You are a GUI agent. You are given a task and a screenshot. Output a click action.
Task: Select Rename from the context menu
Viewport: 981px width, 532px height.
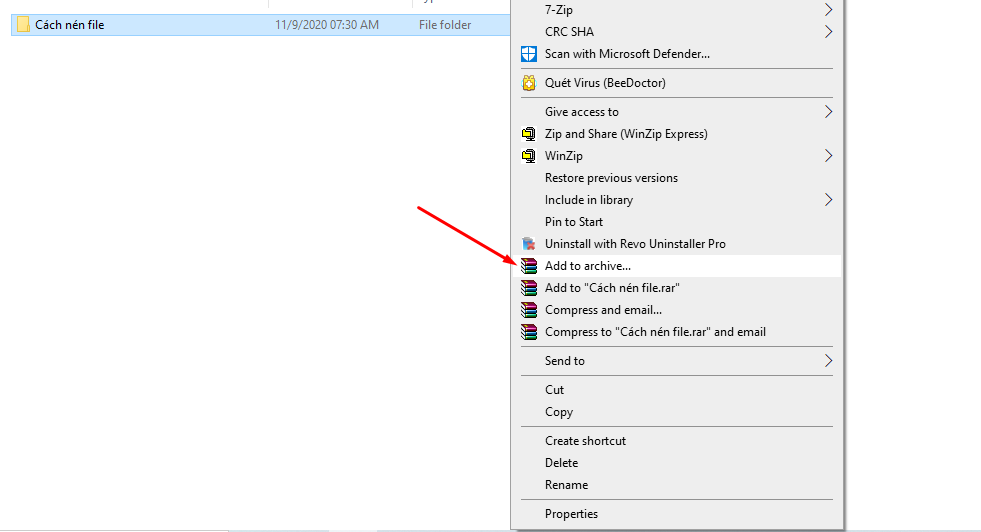point(566,484)
